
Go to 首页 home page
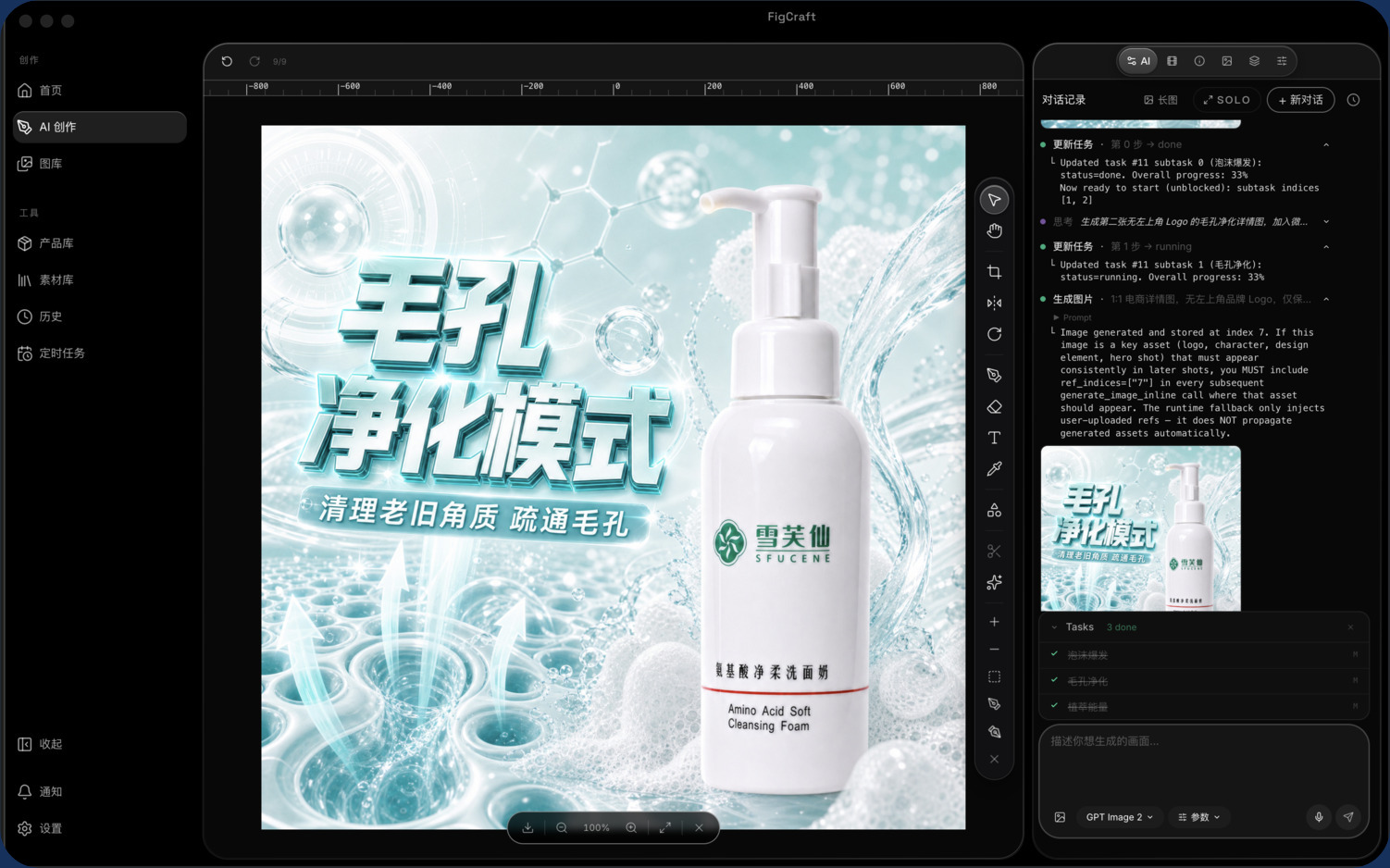coord(99,91)
